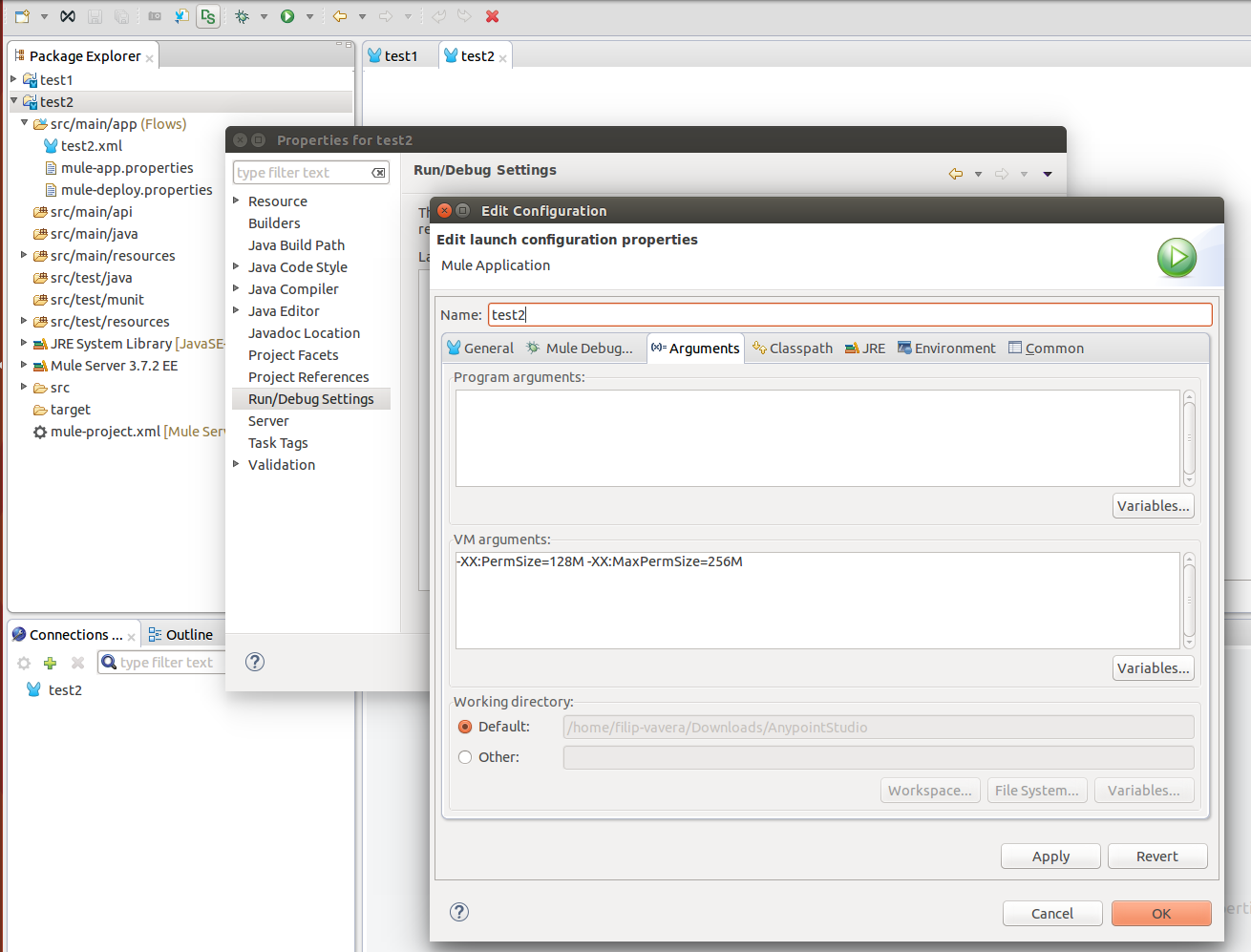The image size is (1251, 952).
Task: Click the Debug bug toolbar icon
Action: coord(243,16)
